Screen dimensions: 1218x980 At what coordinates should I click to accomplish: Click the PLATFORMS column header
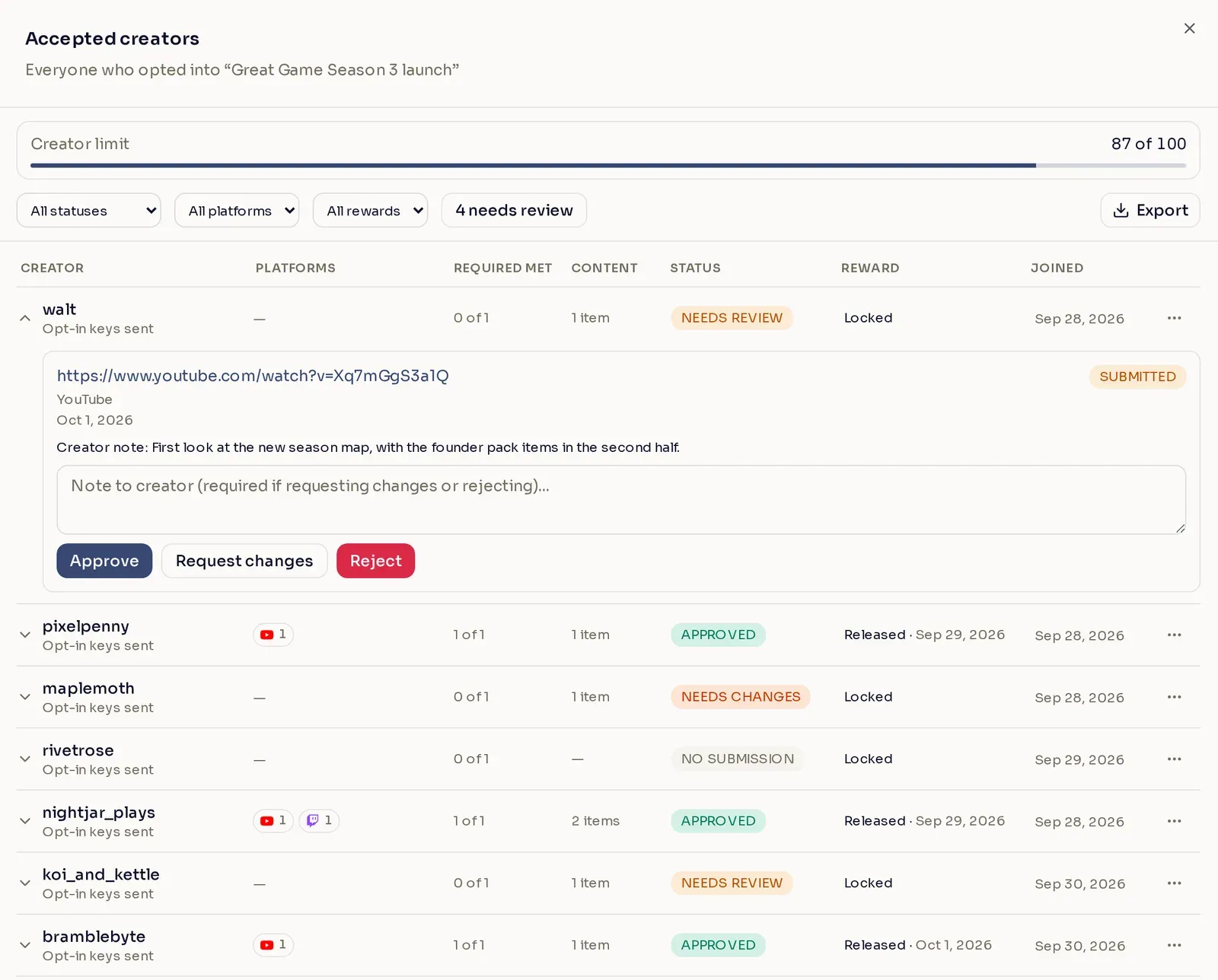(x=295, y=268)
